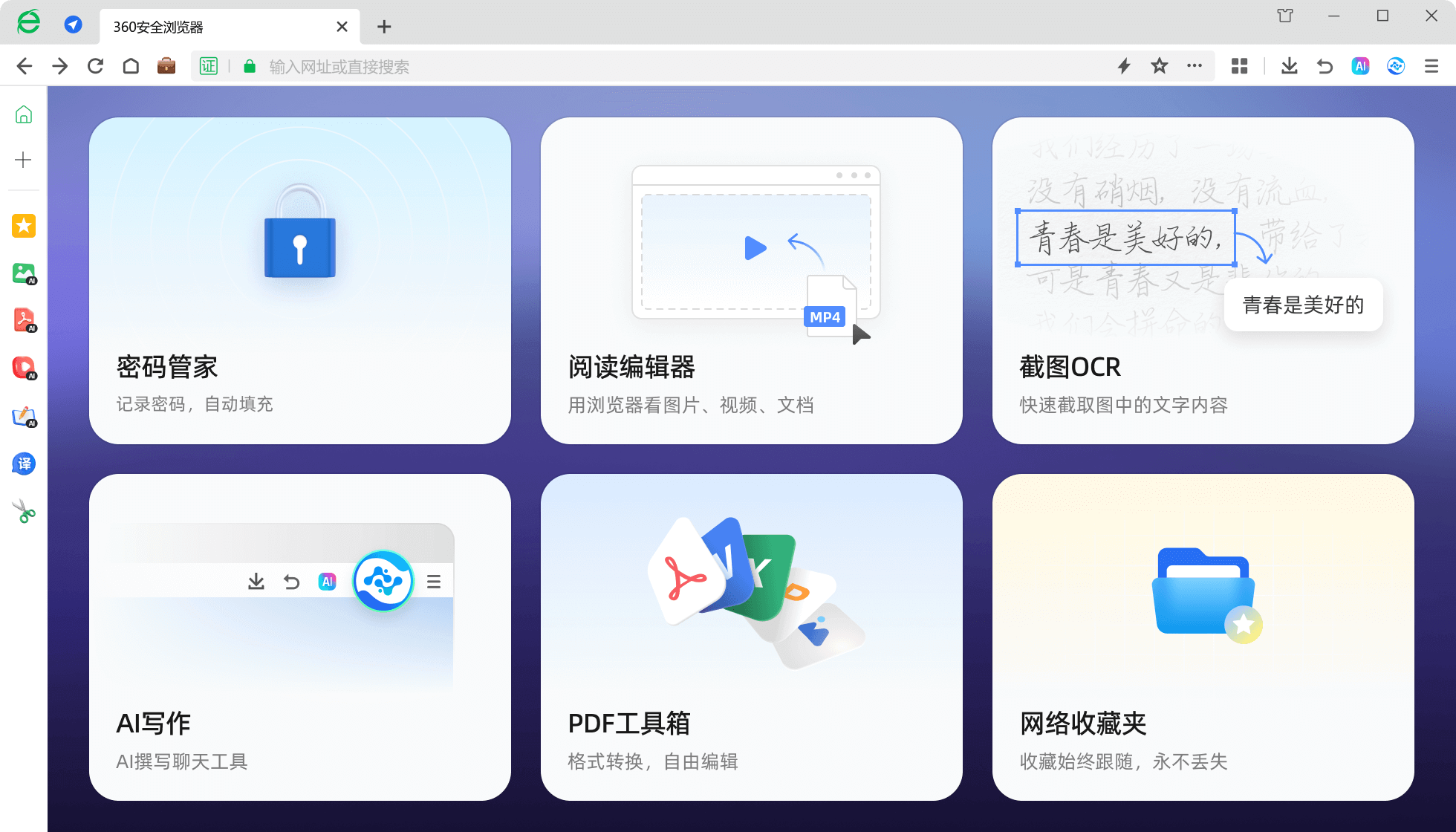
Task: Open the PDF工具箱 feature card
Action: (x=751, y=637)
